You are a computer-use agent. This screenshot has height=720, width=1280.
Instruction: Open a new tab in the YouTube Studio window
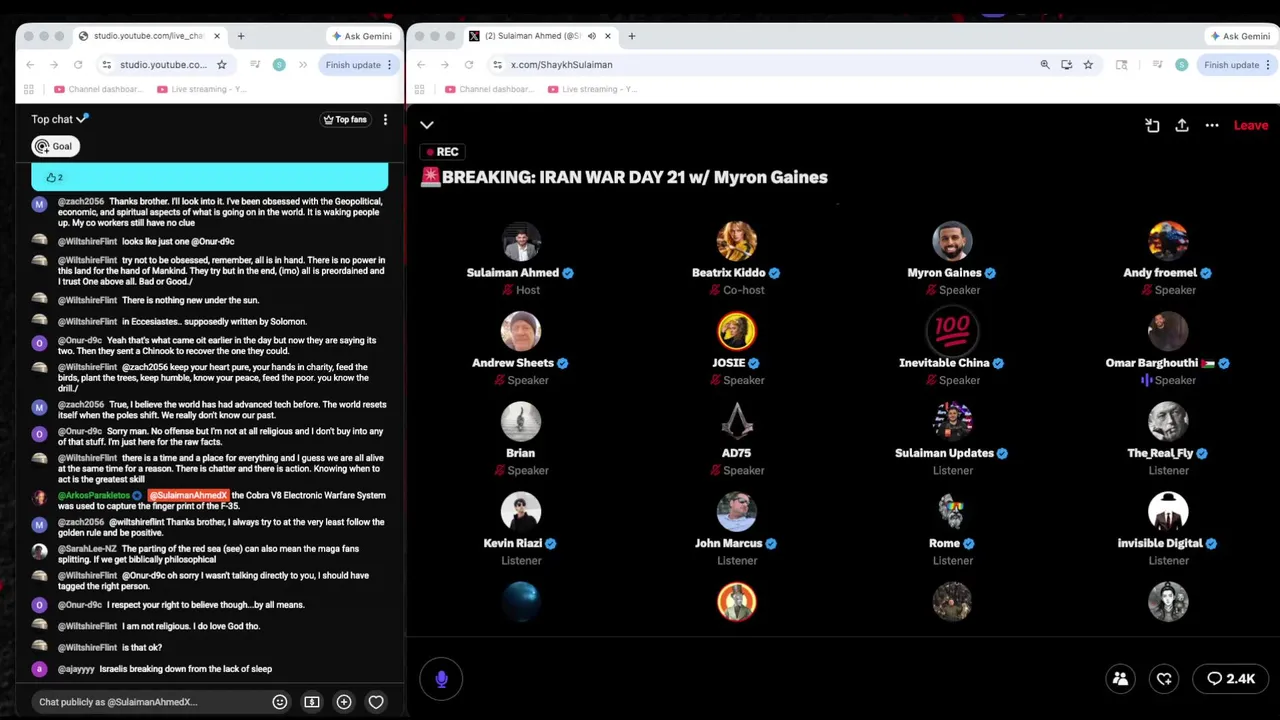pyautogui.click(x=241, y=36)
